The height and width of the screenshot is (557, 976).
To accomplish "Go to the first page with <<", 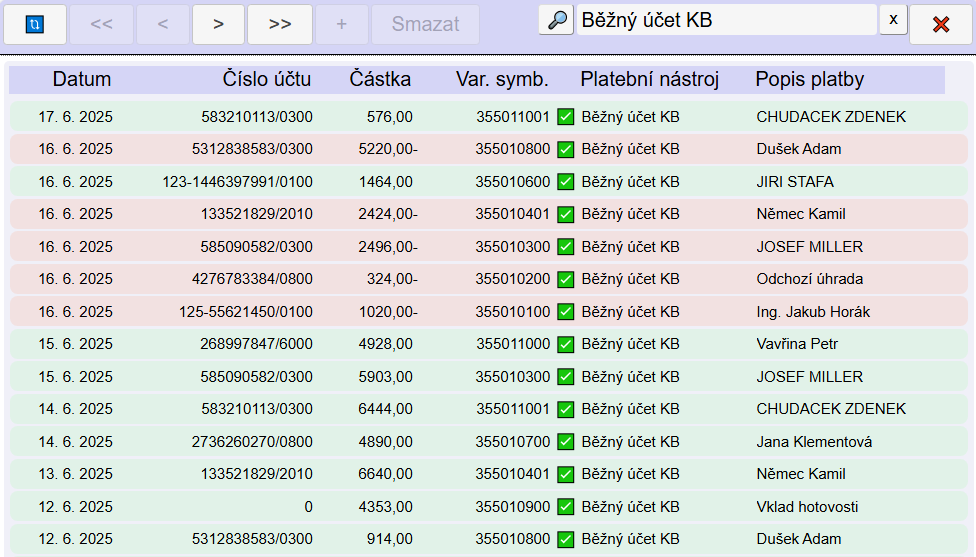I will (x=101, y=24).
